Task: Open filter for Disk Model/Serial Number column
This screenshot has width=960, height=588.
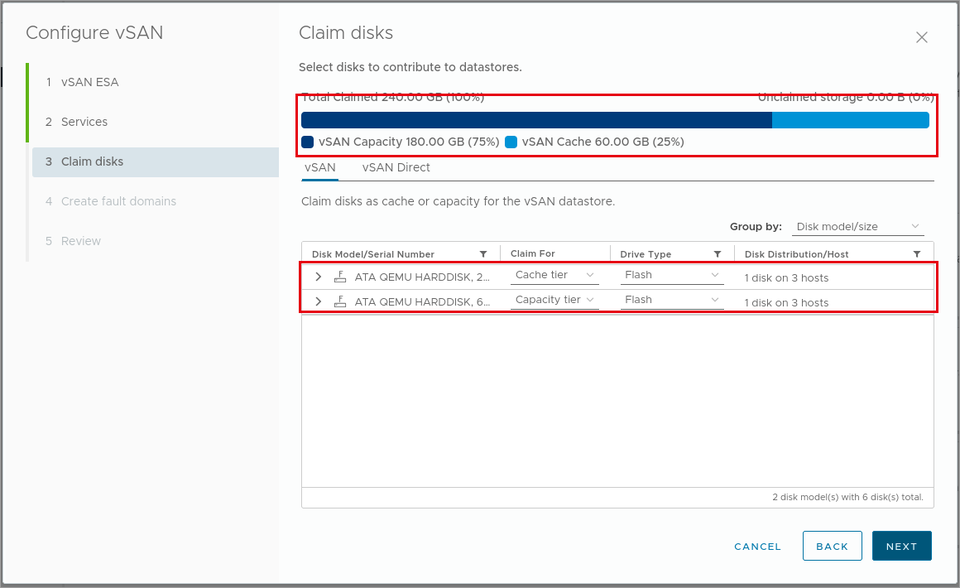Action: click(x=483, y=254)
